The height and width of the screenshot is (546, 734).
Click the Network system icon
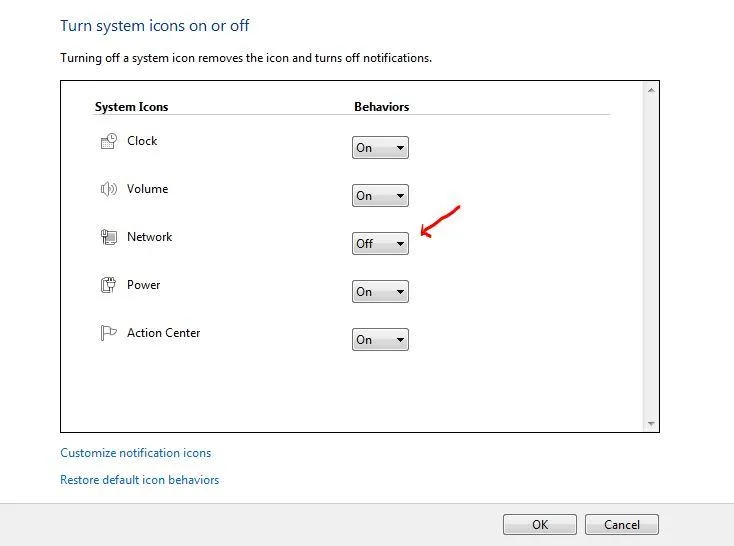(x=109, y=237)
